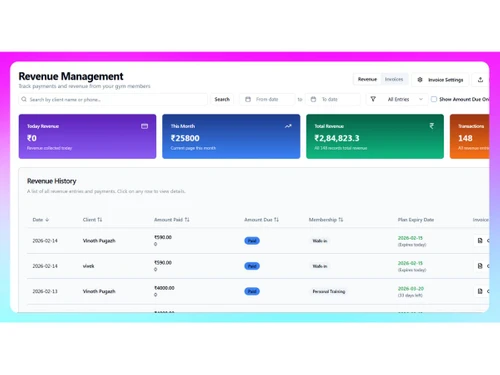
Task: Sort by Date column header
Action: (41, 220)
